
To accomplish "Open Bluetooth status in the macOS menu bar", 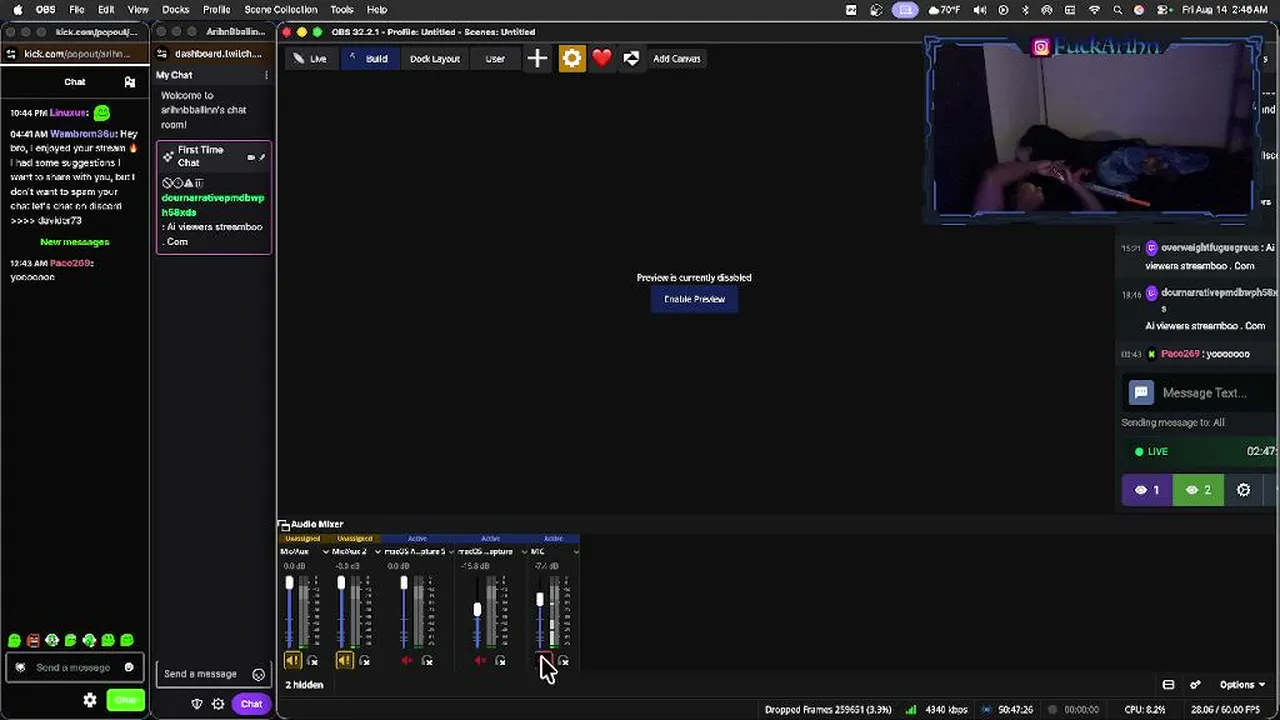I will click(x=1025, y=10).
